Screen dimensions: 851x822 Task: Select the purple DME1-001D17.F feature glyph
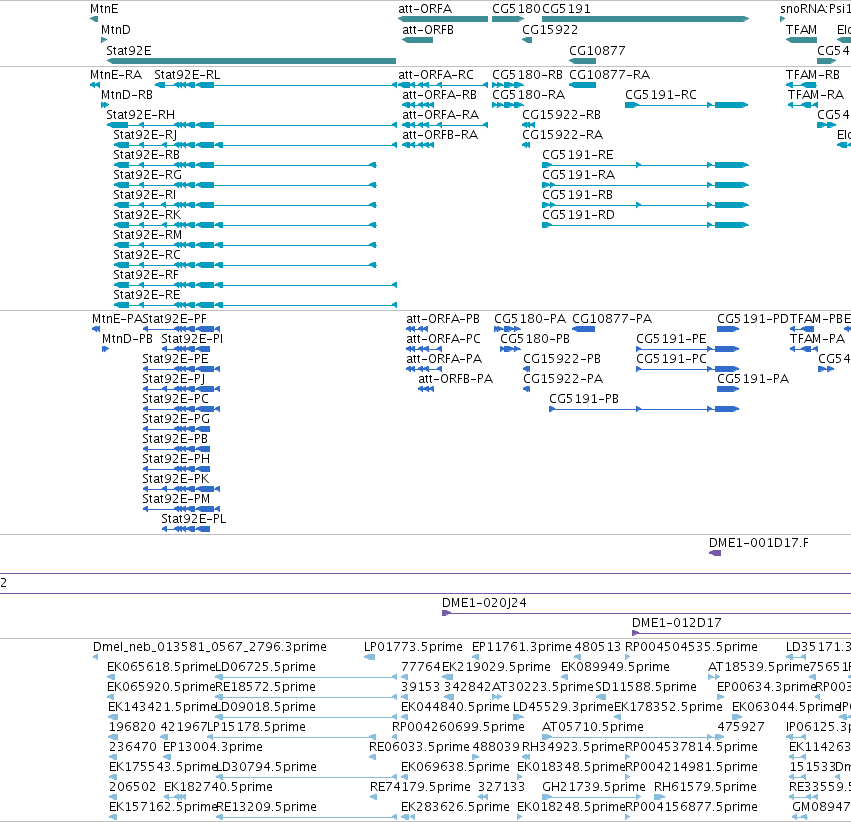715,553
